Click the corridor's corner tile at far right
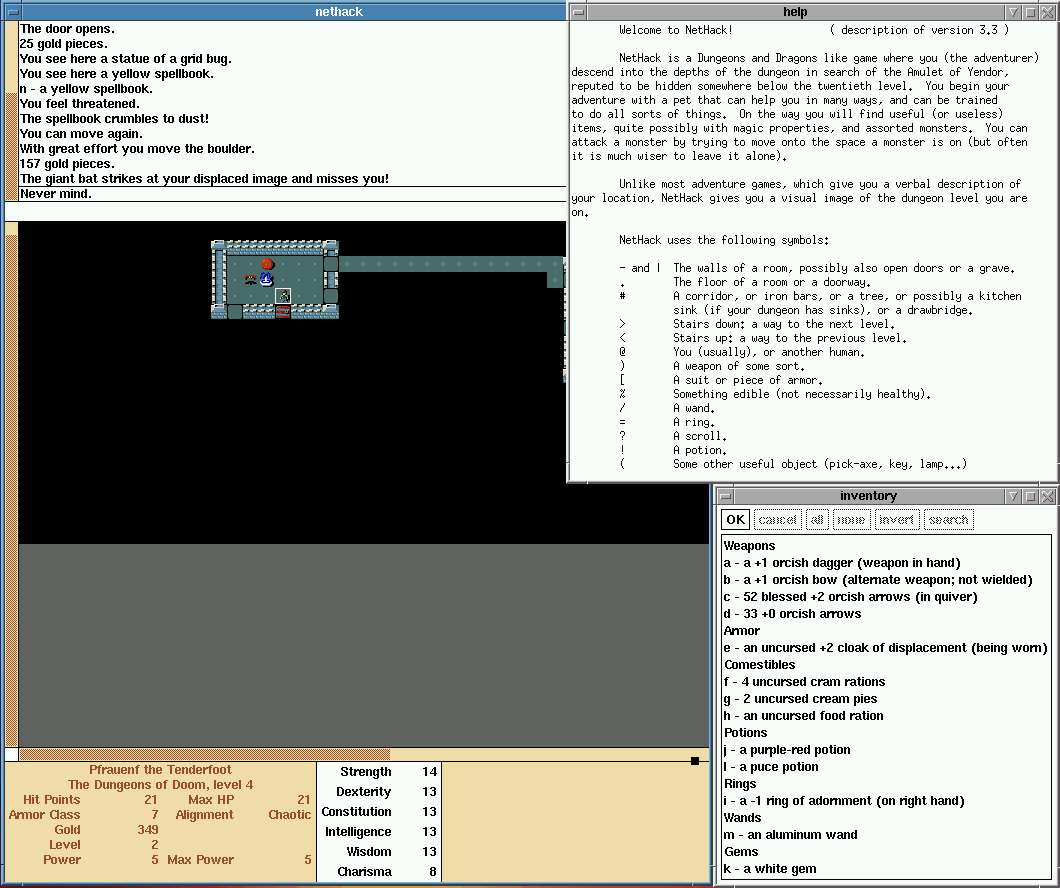The height and width of the screenshot is (888, 1060). (x=555, y=264)
